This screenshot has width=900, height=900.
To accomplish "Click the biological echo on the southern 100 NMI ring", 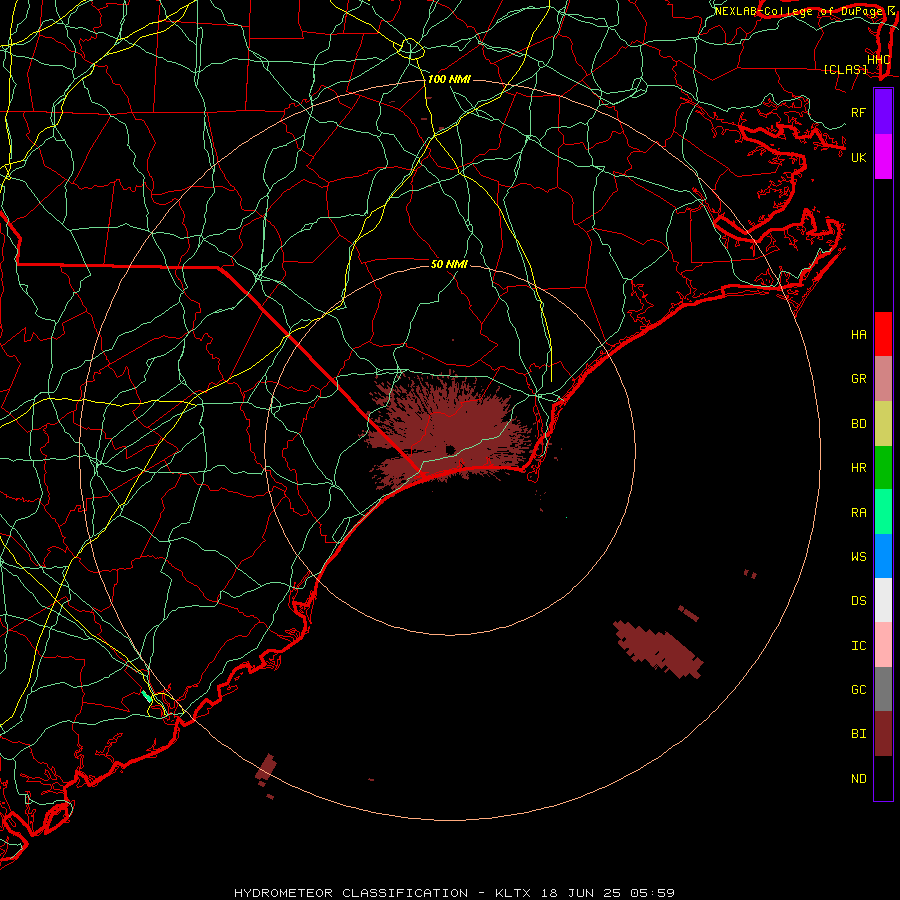I will pyautogui.click(x=266, y=767).
